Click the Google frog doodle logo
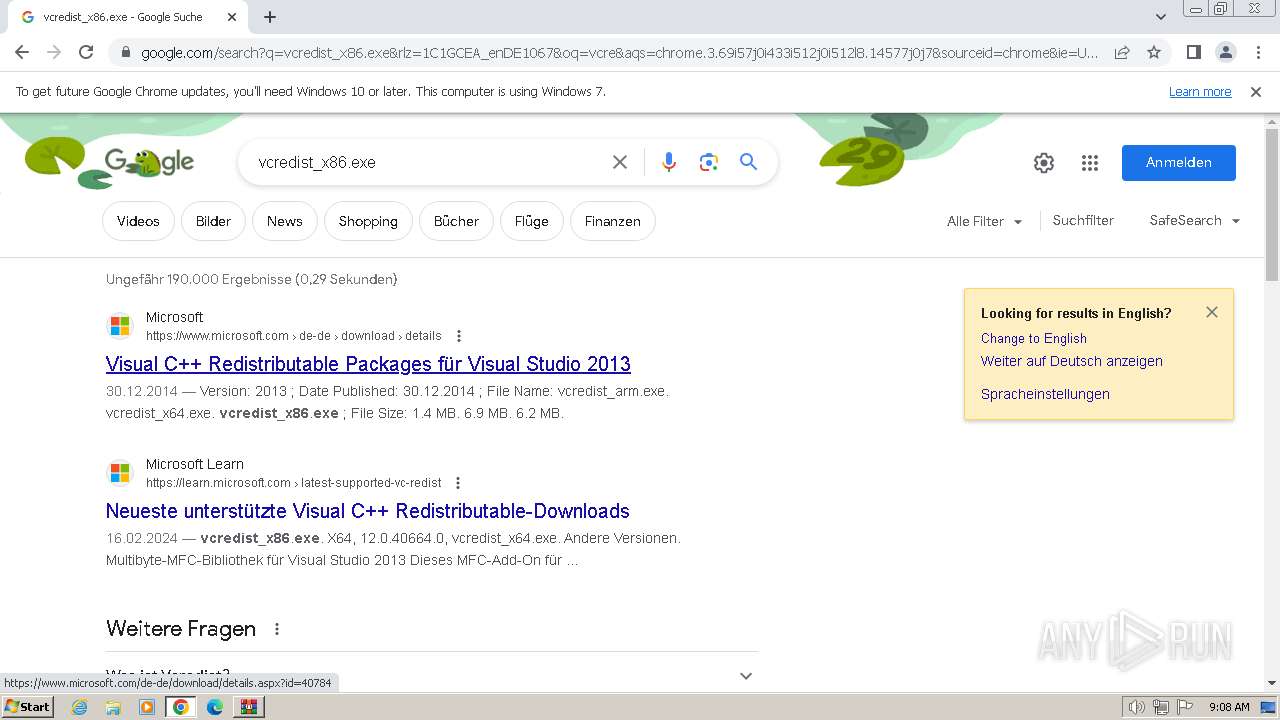The image size is (1280, 720). click(x=149, y=162)
